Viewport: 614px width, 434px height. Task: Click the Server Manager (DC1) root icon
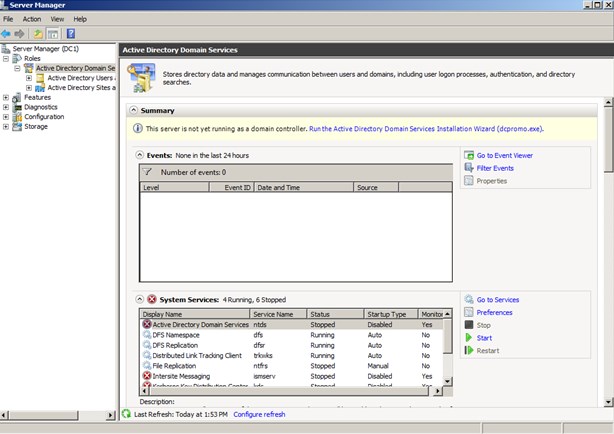pyautogui.click(x=5, y=49)
